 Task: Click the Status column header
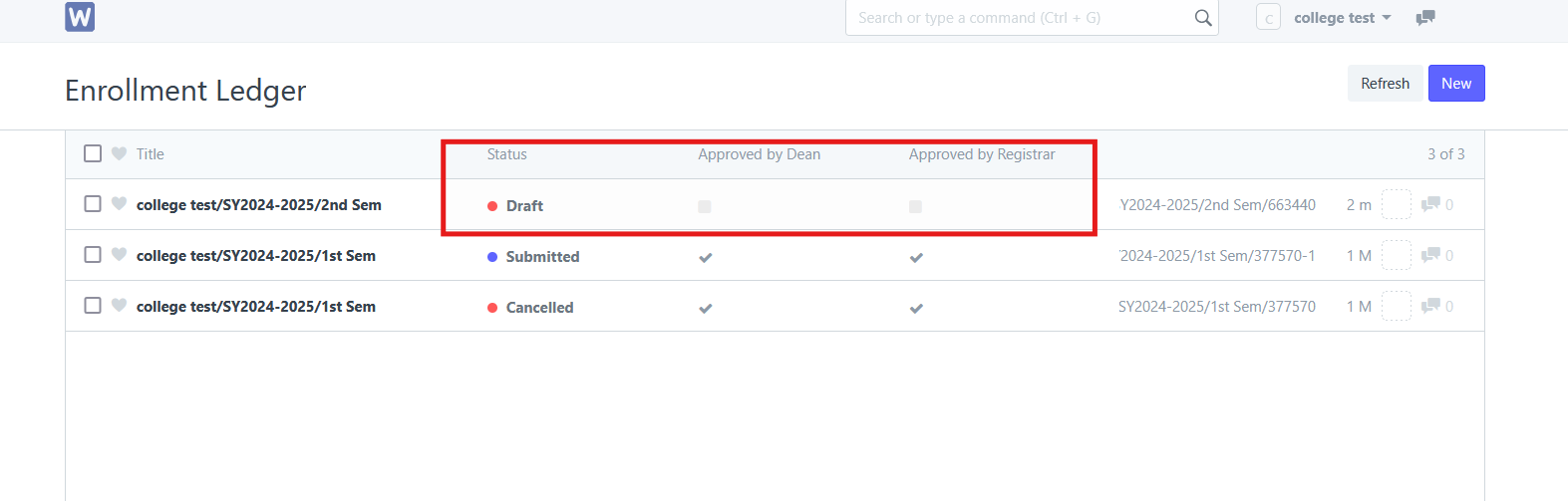coord(506,154)
